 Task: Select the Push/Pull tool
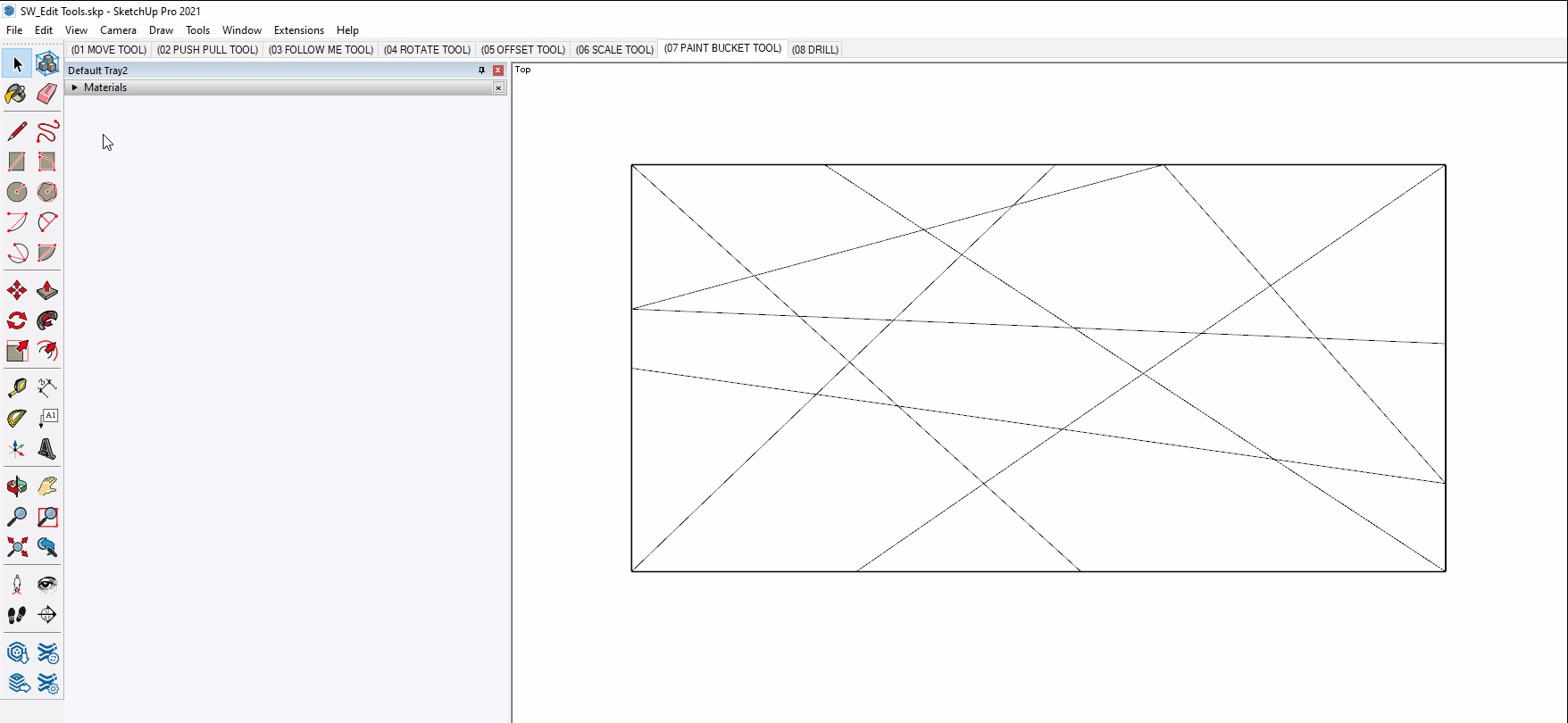(47, 290)
